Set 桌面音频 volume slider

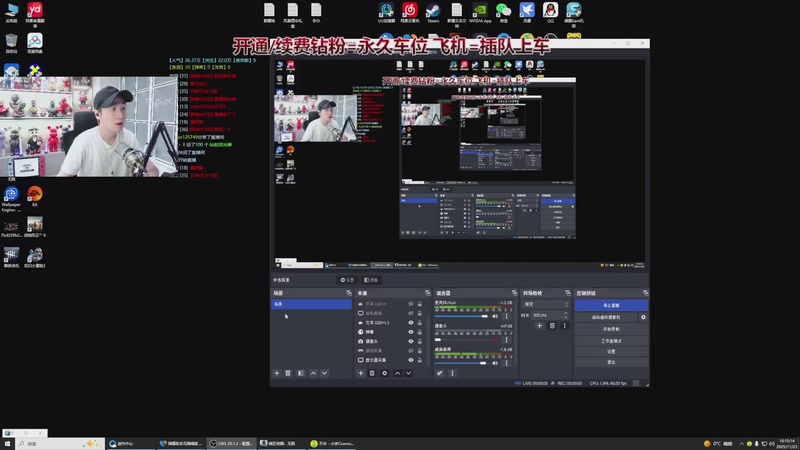(461, 363)
